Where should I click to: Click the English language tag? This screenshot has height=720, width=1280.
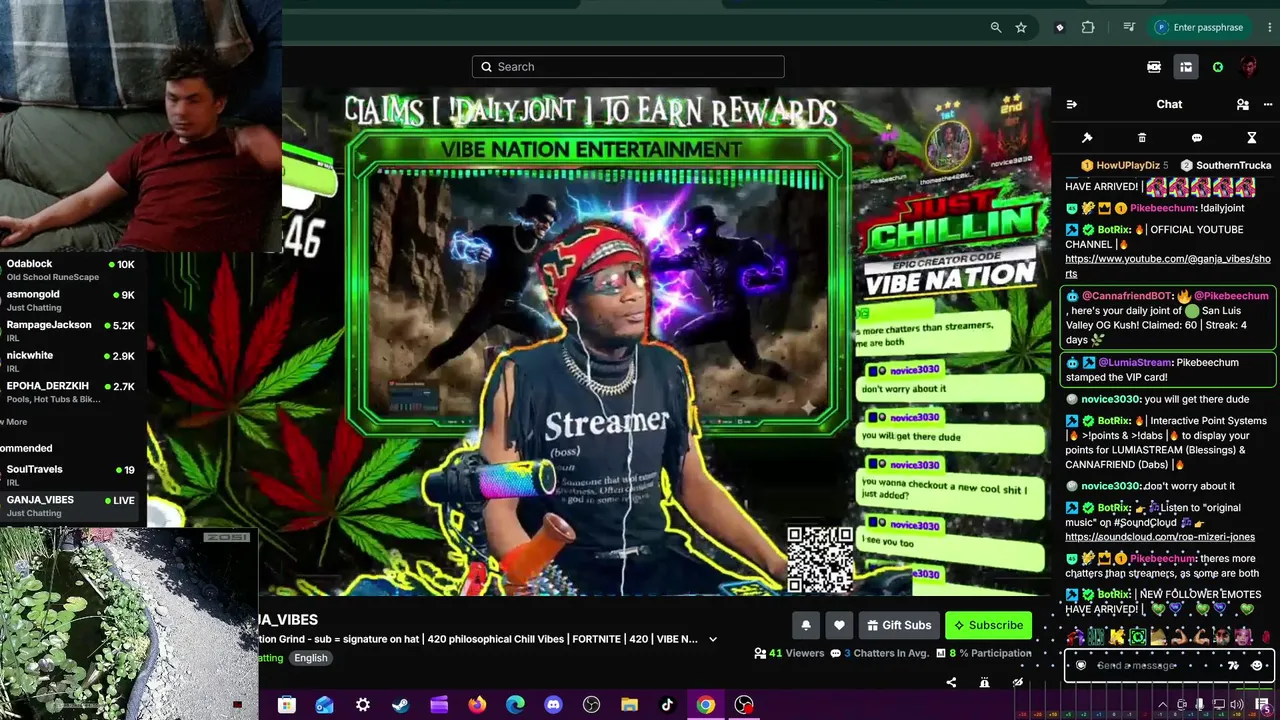[x=310, y=658]
